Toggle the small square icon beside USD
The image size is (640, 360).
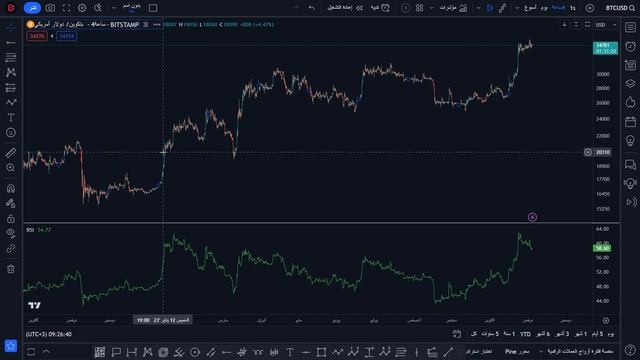point(587,24)
